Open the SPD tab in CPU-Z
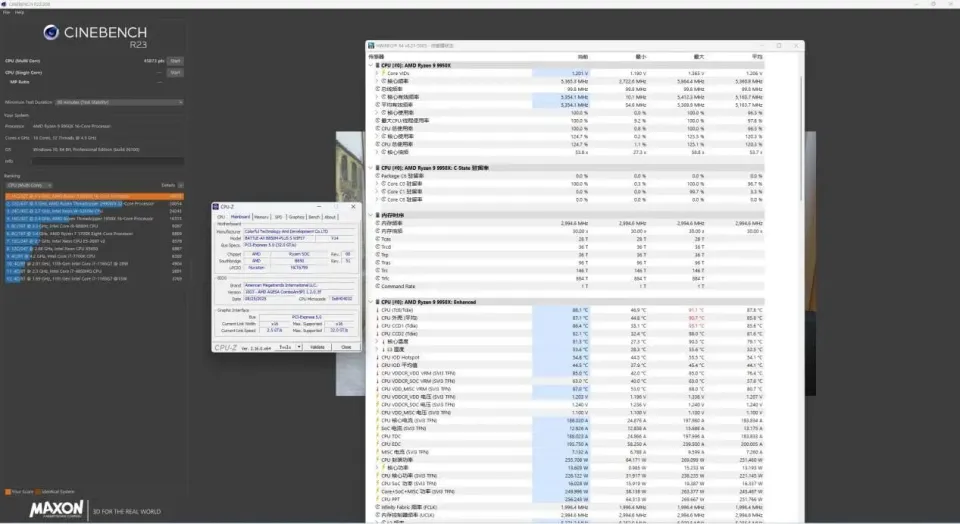 click(278, 216)
